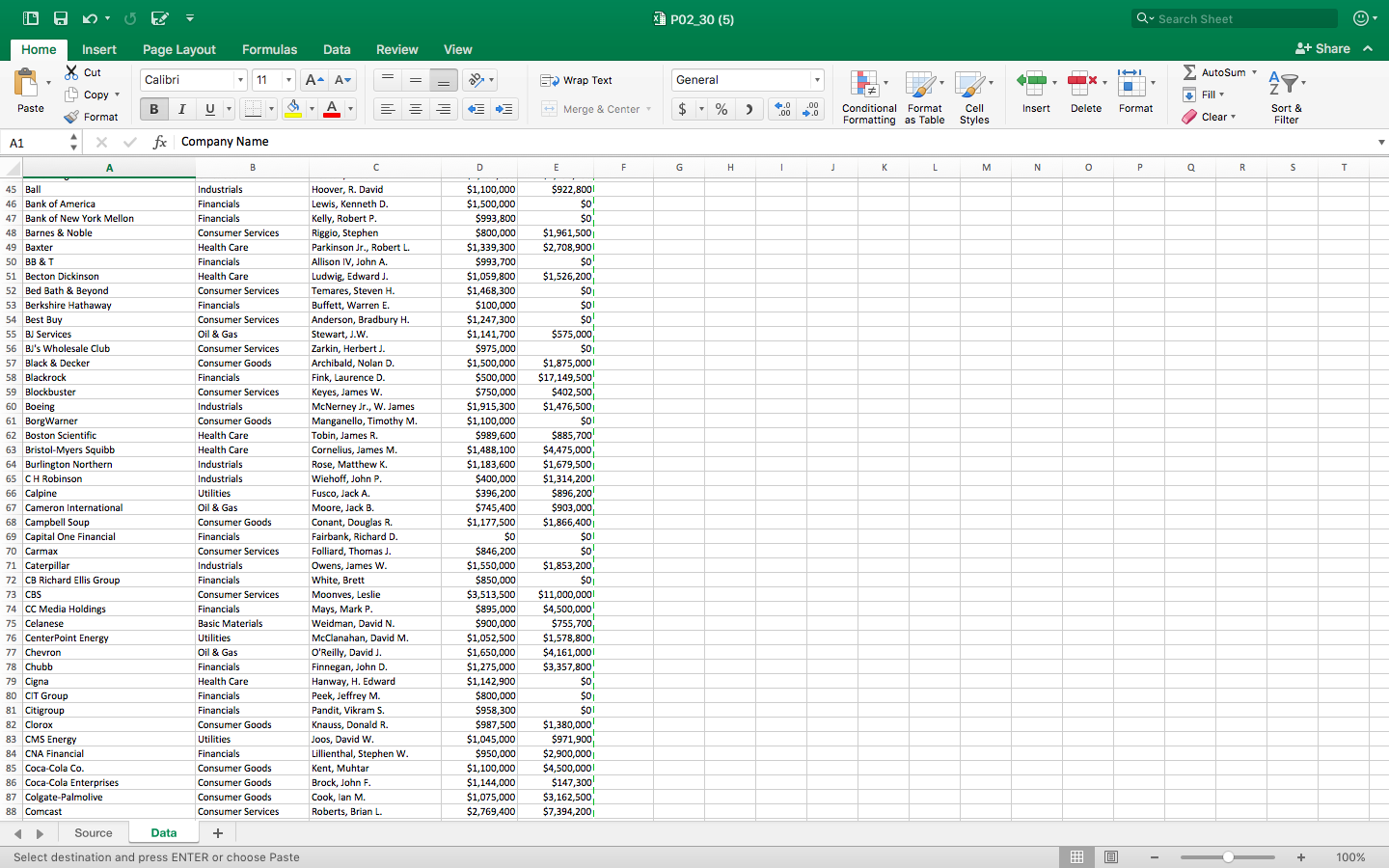
Task: Click the Save icon in title bar
Action: pos(61,18)
